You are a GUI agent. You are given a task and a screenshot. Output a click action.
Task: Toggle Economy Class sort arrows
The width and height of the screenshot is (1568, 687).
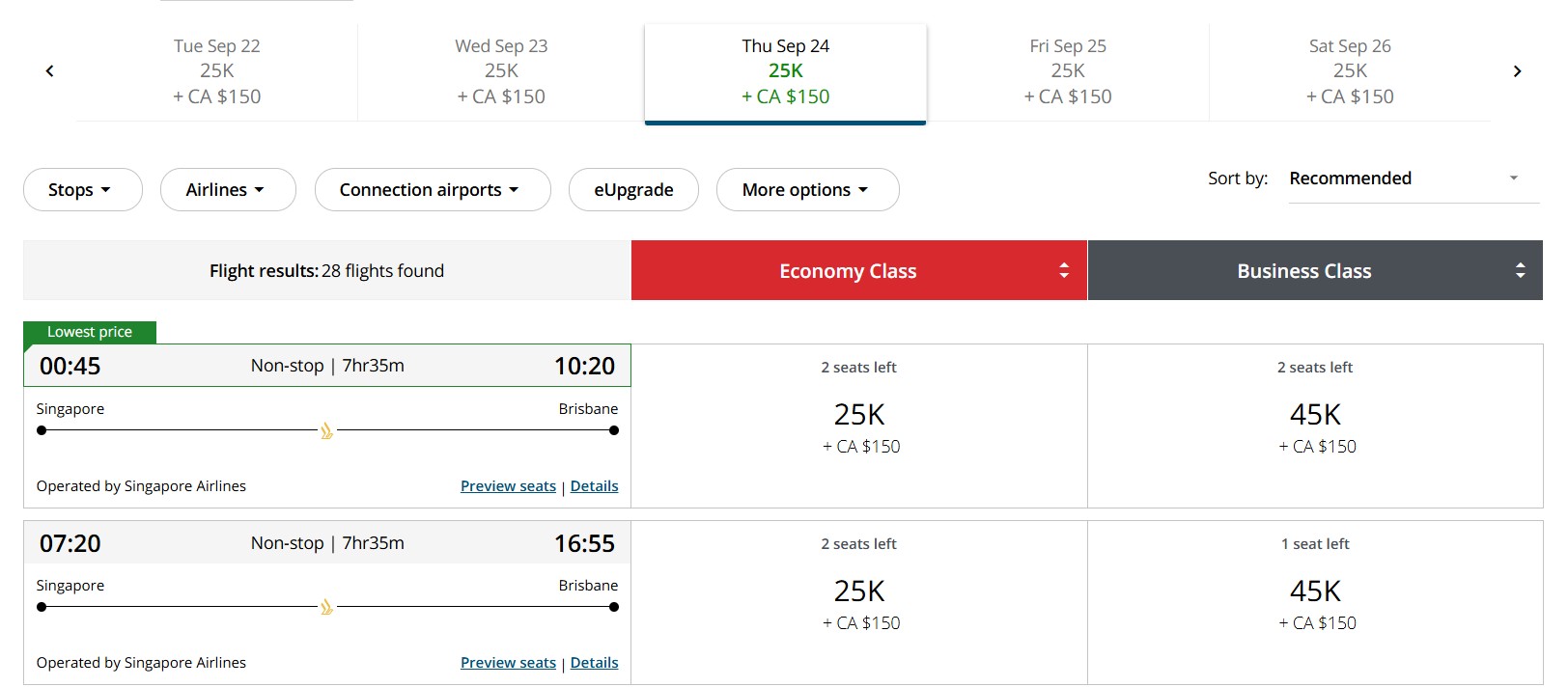[1064, 271]
